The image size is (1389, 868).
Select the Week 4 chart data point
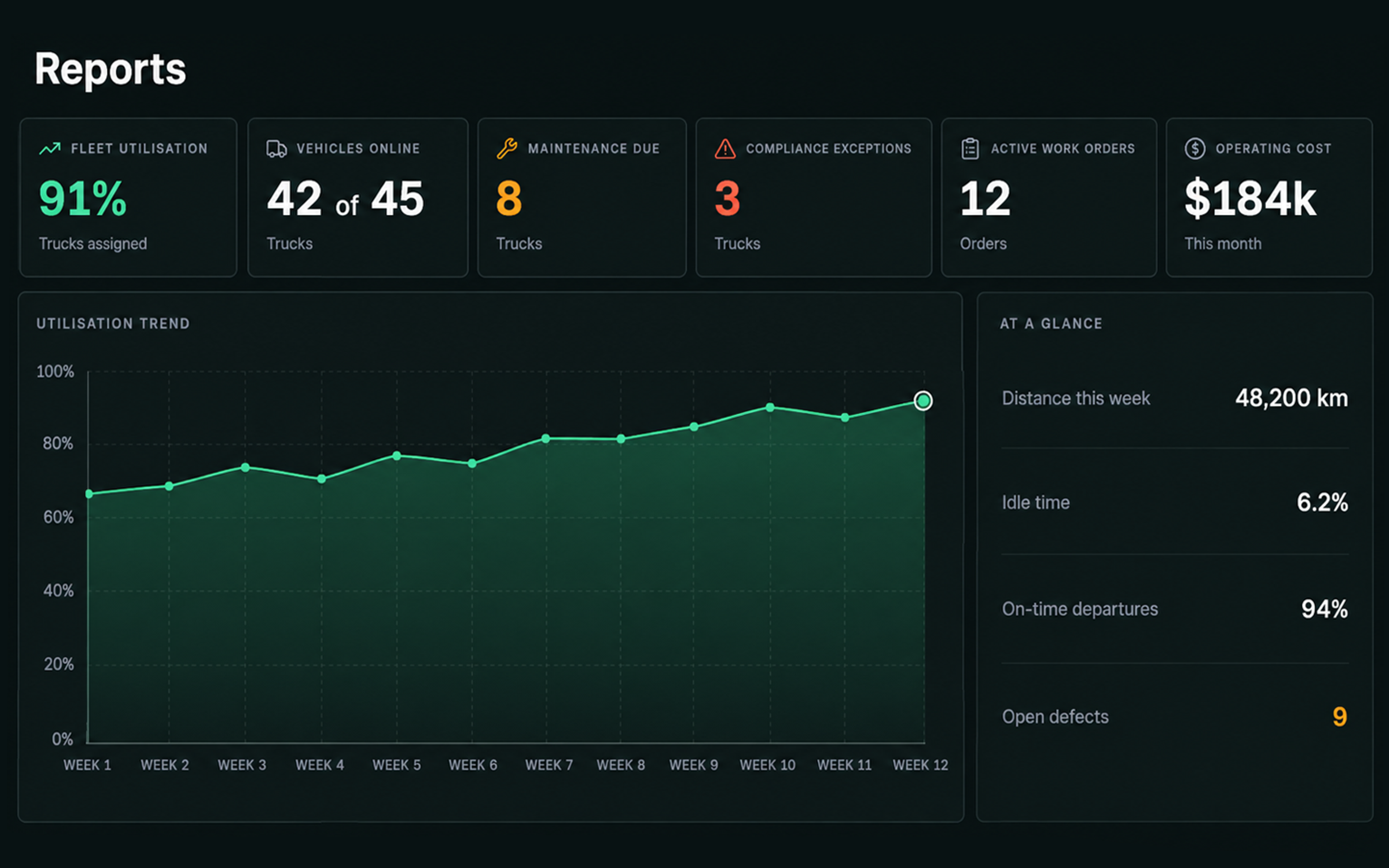tap(322, 479)
